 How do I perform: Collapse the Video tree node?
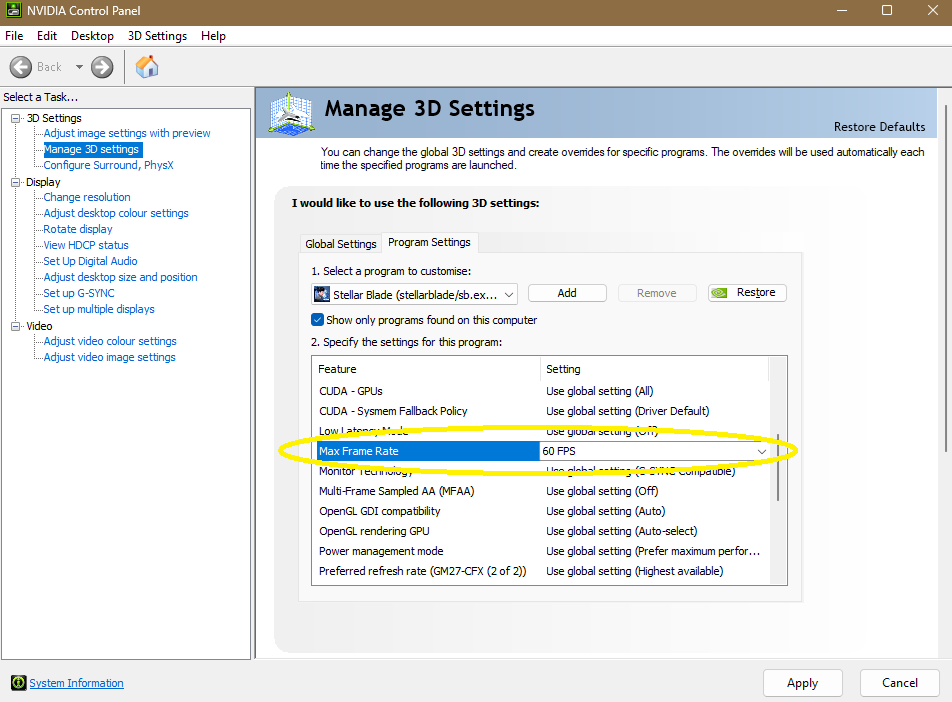point(16,326)
